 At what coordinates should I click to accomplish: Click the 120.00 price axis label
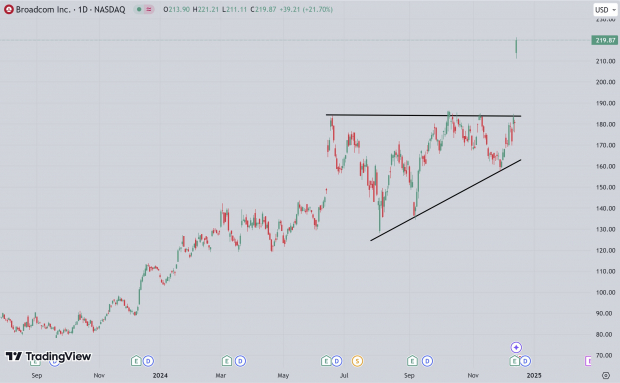pyautogui.click(x=605, y=250)
